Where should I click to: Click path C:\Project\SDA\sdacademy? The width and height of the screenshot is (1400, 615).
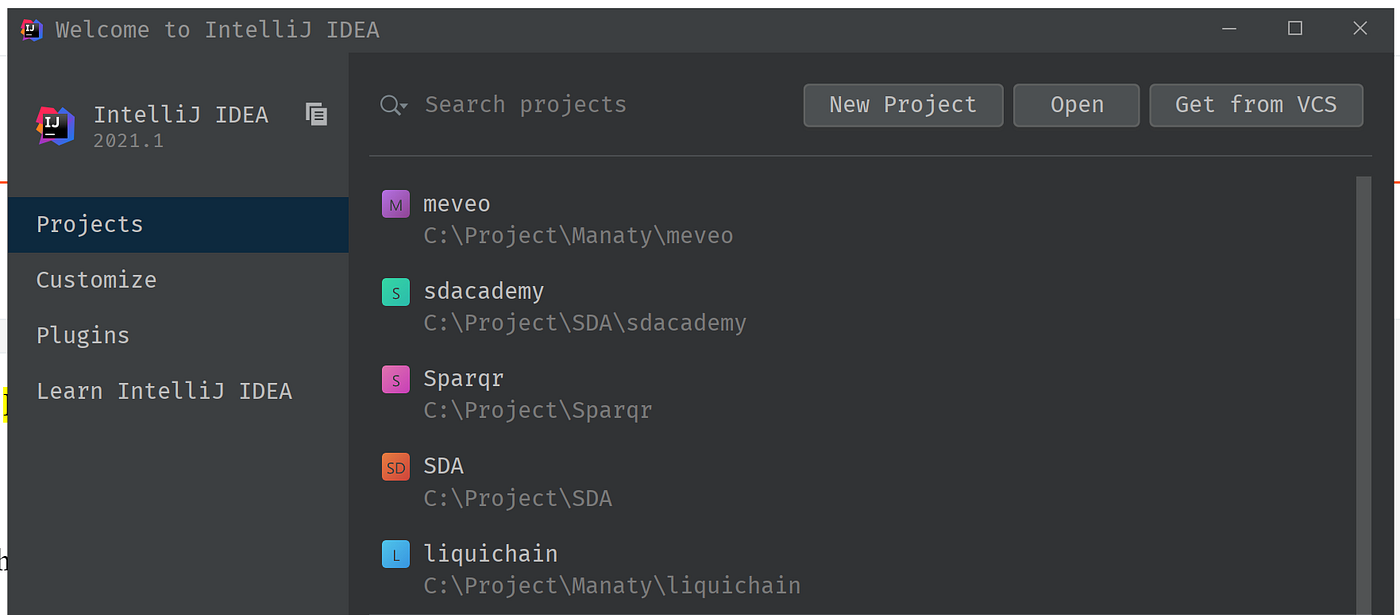585,323
